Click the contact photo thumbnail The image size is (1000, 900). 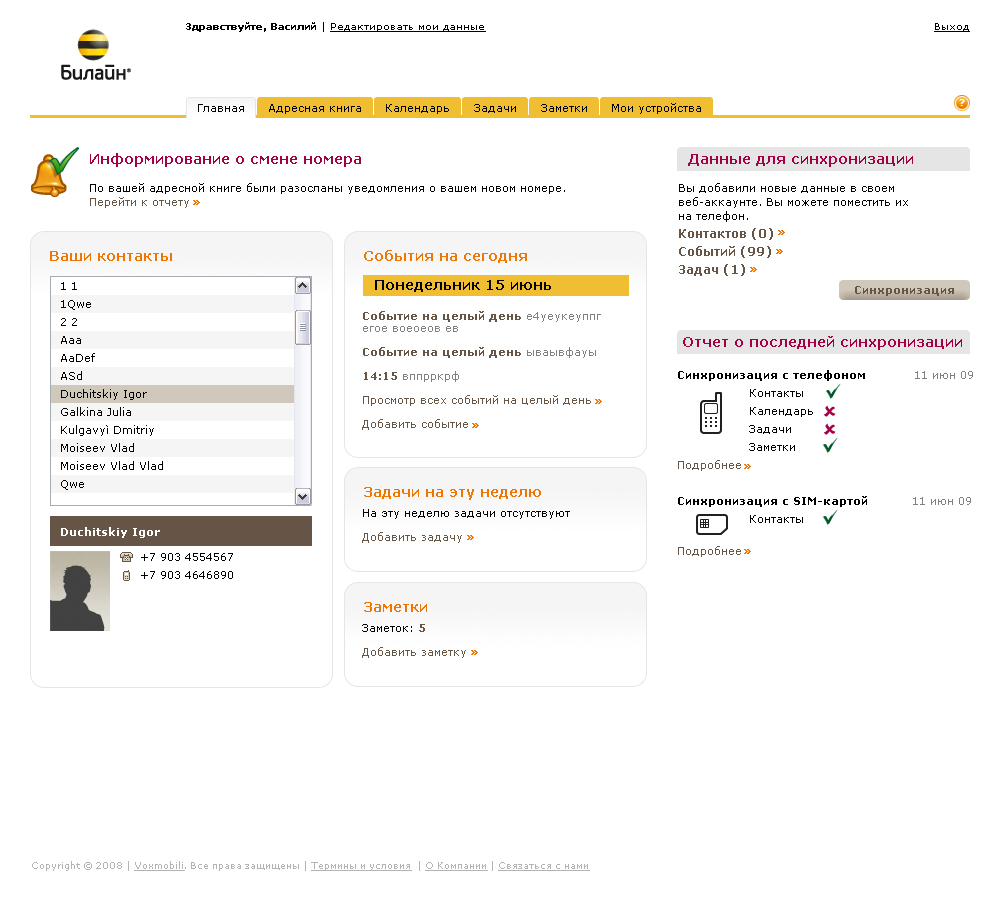pyautogui.click(x=80, y=591)
